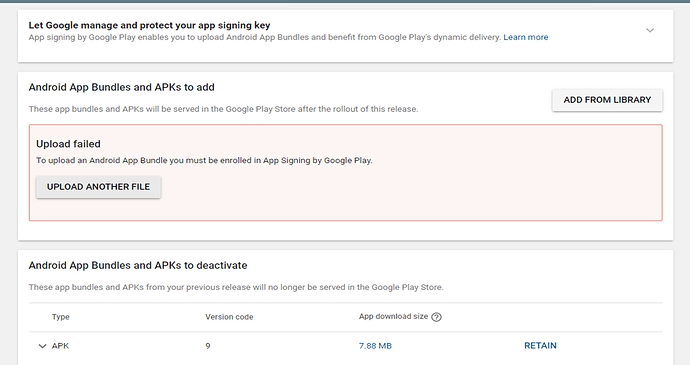
Task: Click the 'no longer be served' description text
Action: [236, 288]
